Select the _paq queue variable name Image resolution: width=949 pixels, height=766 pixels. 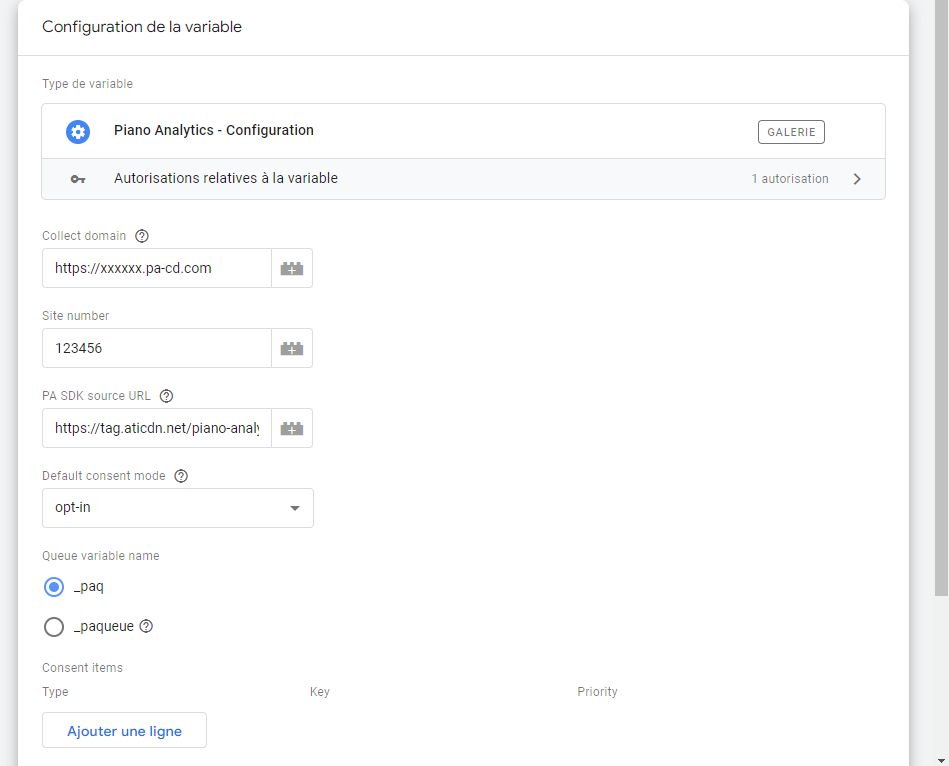pyautogui.click(x=54, y=586)
